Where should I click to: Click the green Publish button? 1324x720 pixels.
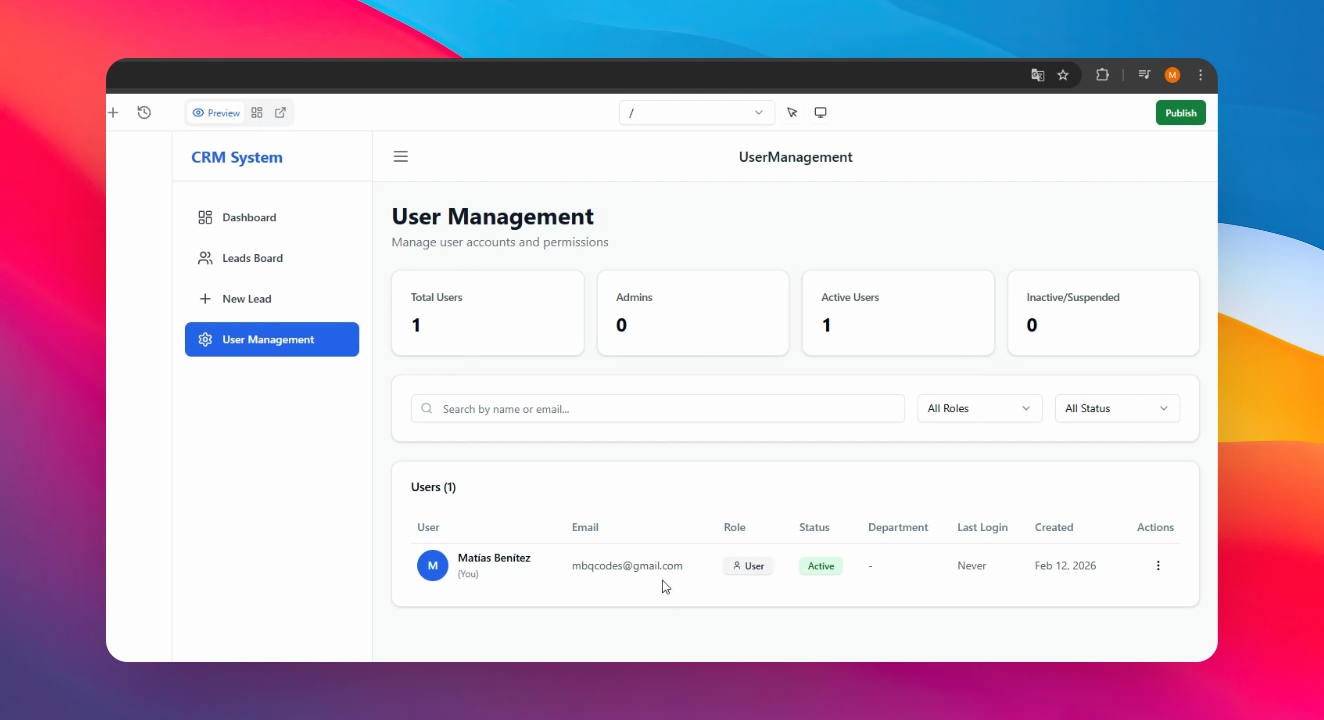coord(1181,113)
